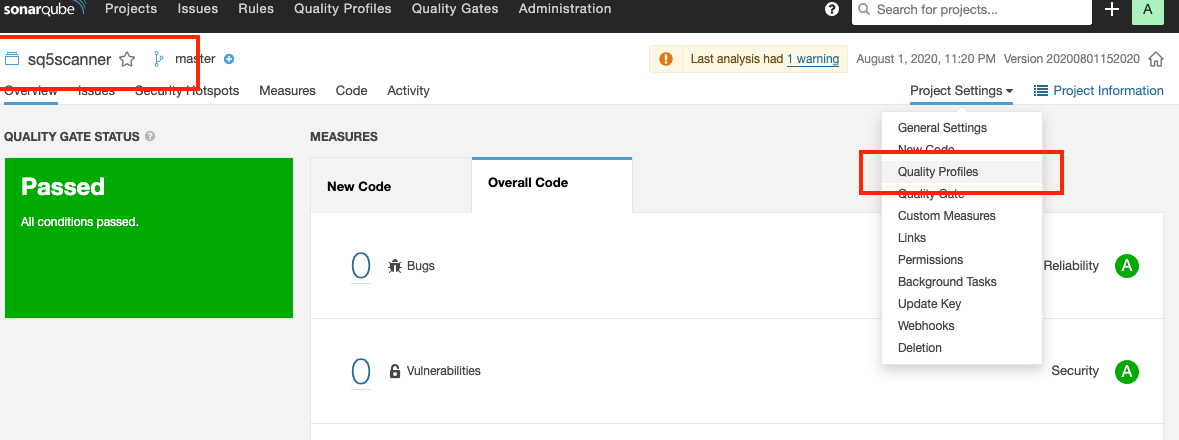
Task: Open Project Information panel
Action: (1099, 91)
